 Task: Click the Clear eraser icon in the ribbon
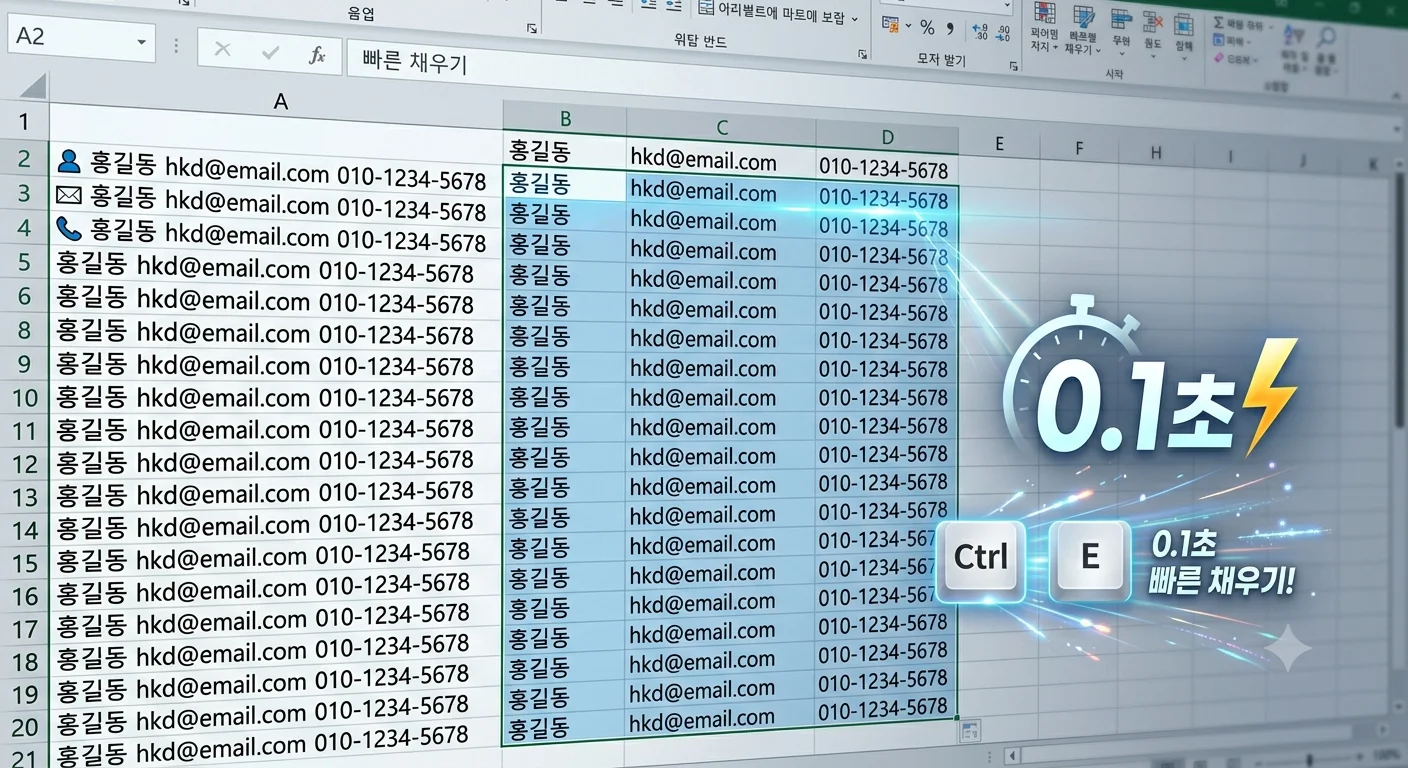click(1219, 59)
